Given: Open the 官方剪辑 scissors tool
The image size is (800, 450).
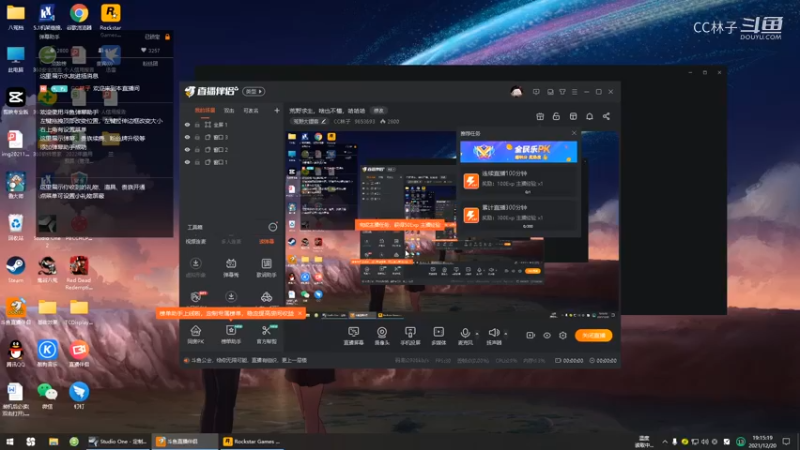Looking at the screenshot, I should [266, 335].
